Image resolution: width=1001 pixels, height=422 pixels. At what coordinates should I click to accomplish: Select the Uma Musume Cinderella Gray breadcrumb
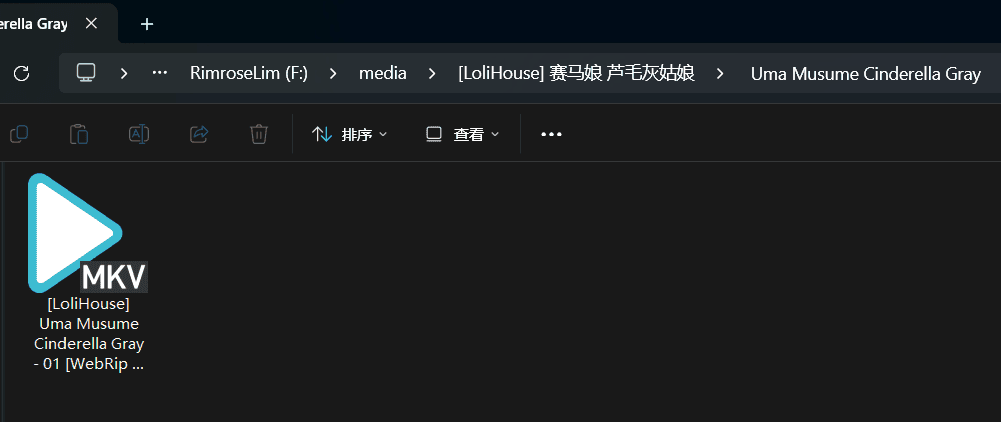point(866,74)
